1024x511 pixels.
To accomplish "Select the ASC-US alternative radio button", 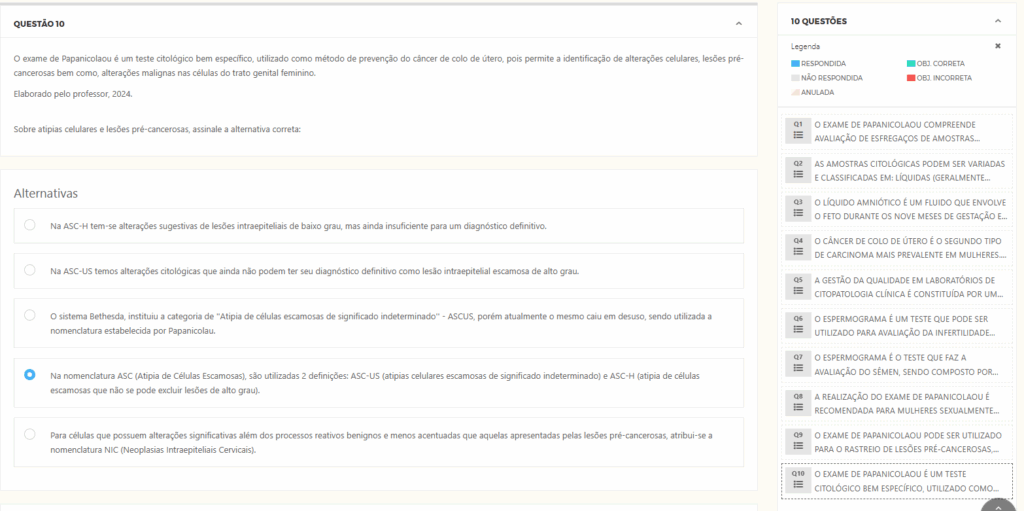I will [30, 270].
